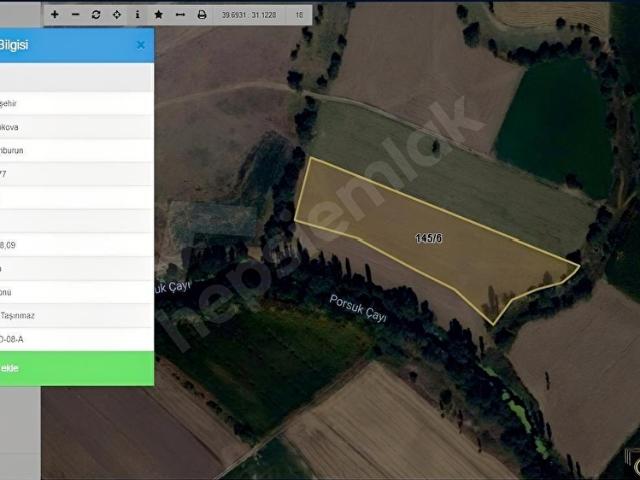Click the burun neighborhood row

[77, 150]
